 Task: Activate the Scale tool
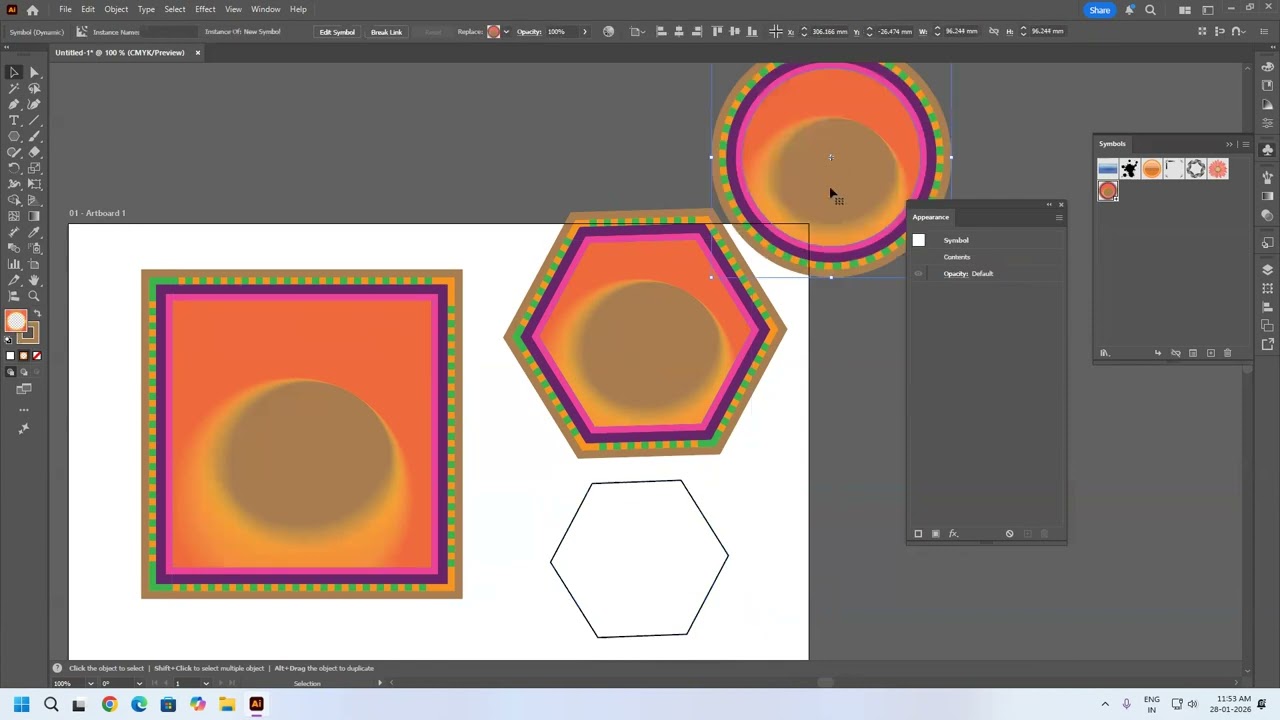click(x=34, y=168)
